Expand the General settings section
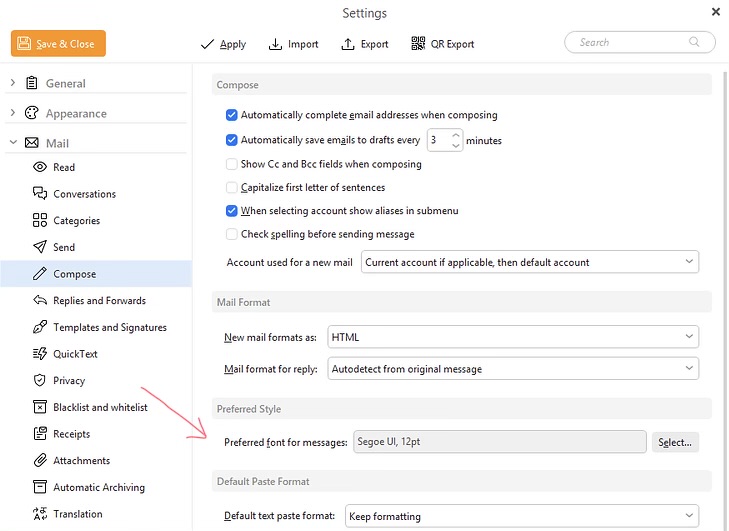 pyautogui.click(x=13, y=83)
